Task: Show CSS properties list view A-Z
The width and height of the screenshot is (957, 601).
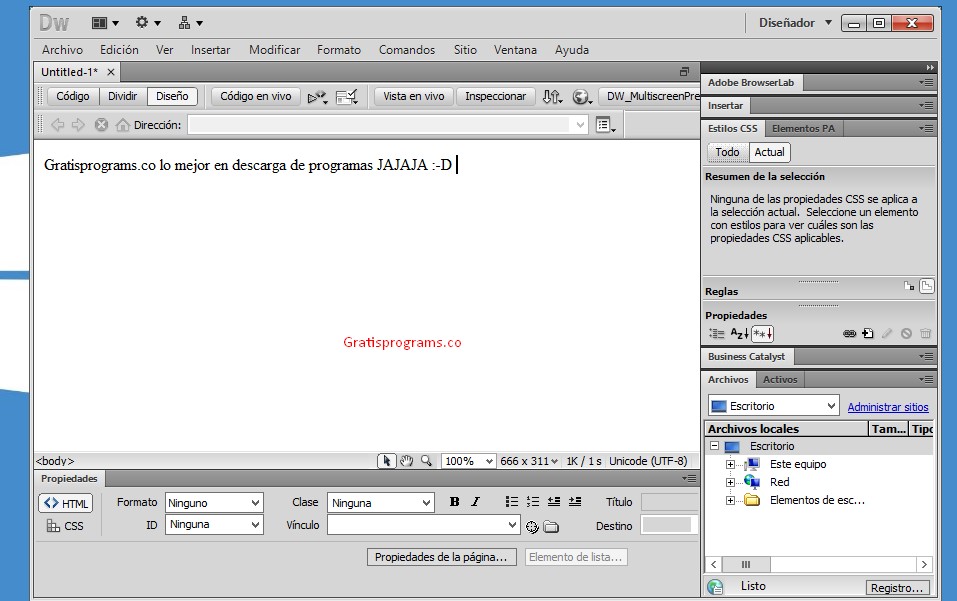Action: pos(739,334)
